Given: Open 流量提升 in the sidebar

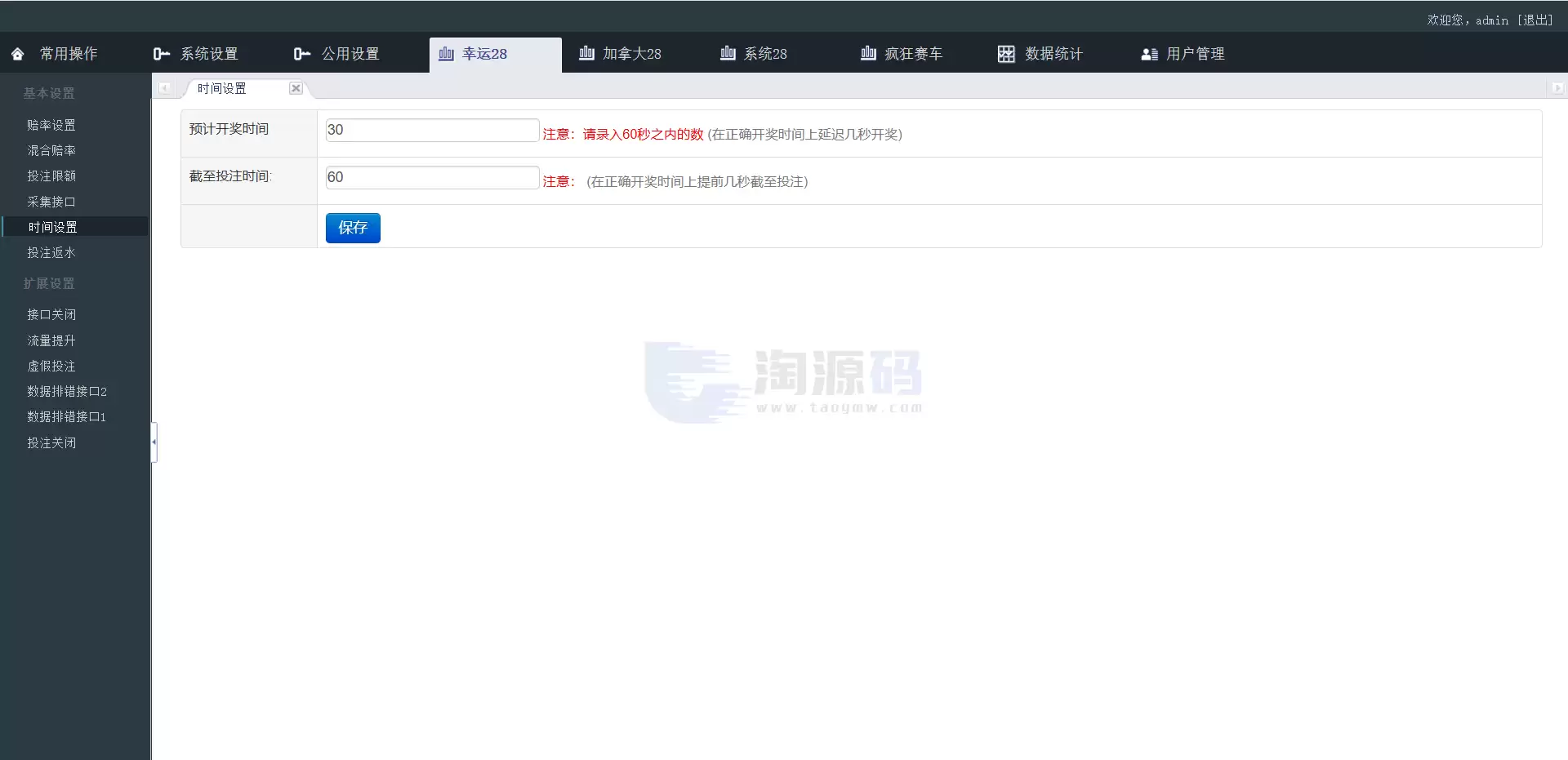Looking at the screenshot, I should point(51,340).
